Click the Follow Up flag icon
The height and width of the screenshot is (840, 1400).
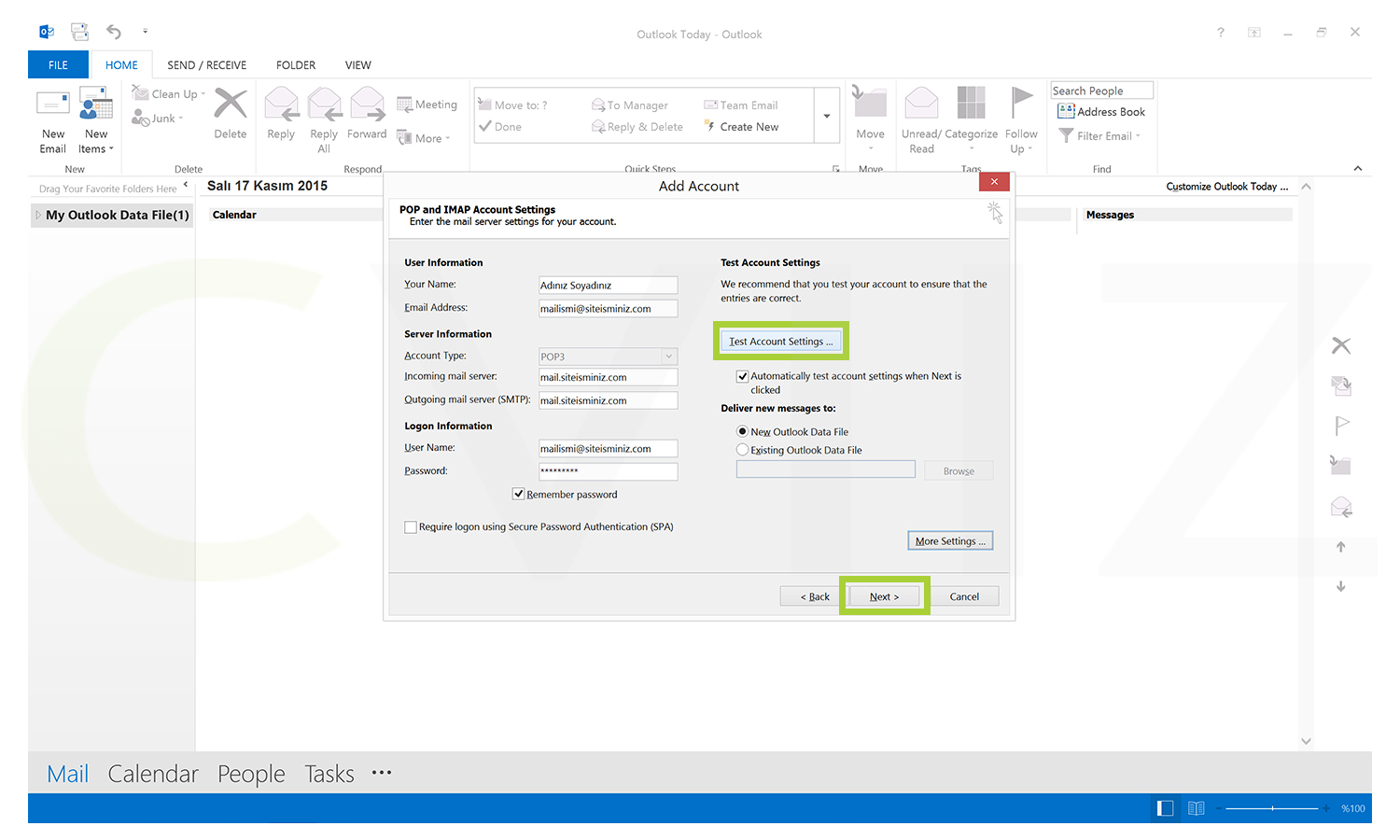1022,103
